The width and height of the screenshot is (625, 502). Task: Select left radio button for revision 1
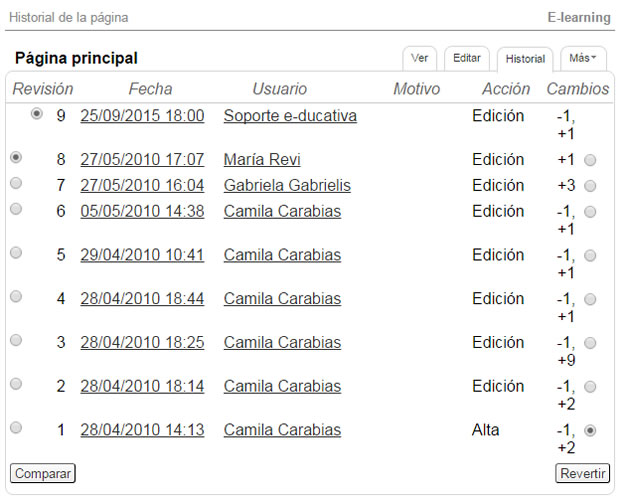16,427
